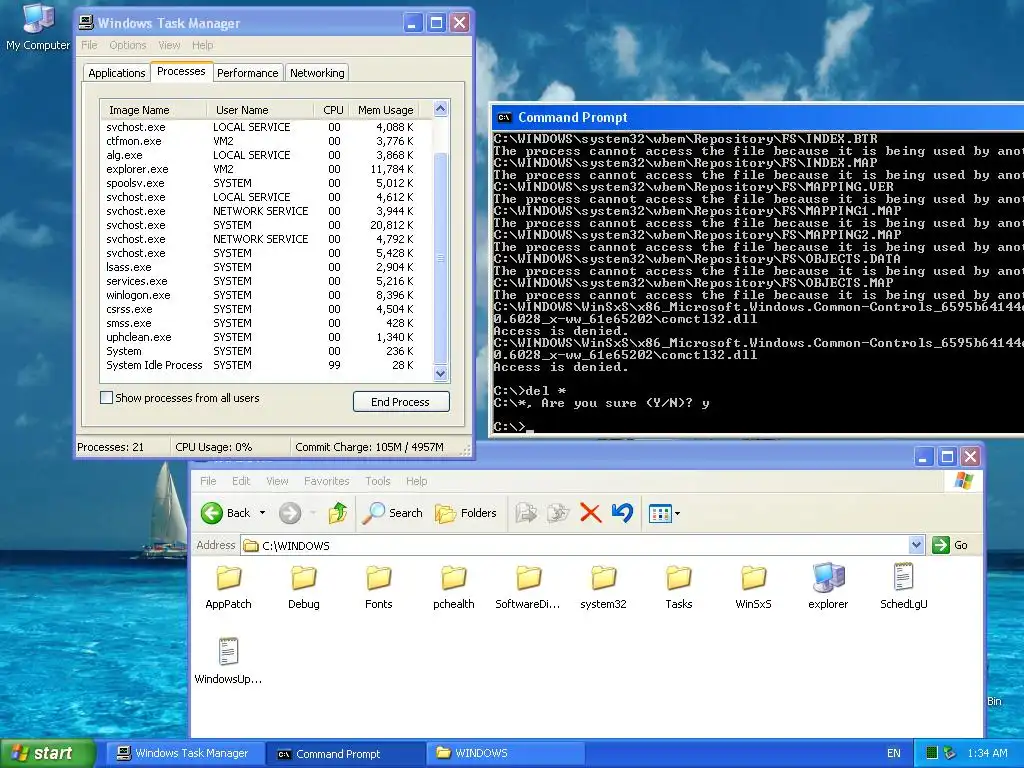
Task: Click the Copy To toolbar icon
Action: click(558, 513)
